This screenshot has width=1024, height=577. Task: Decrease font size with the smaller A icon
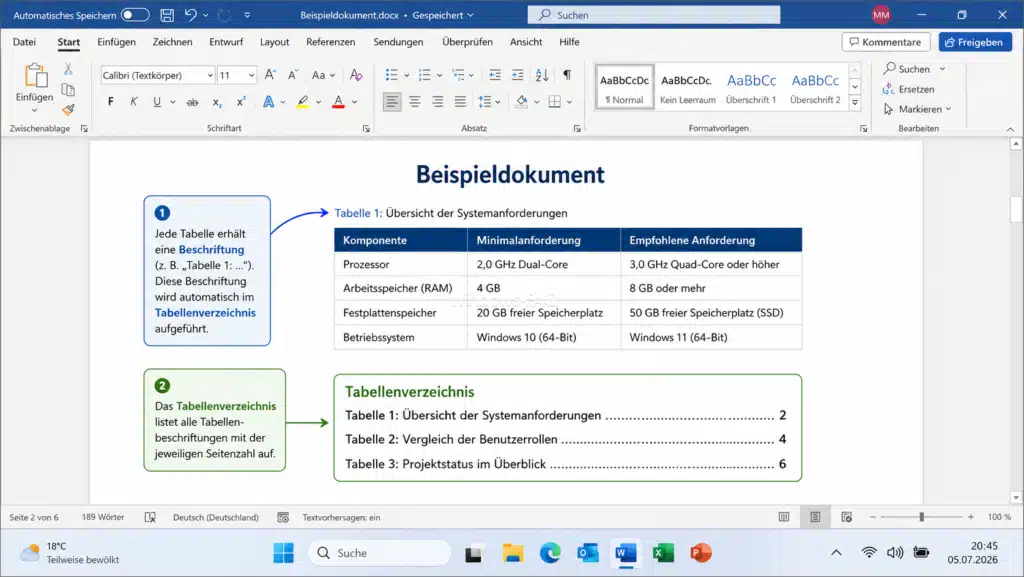coord(293,75)
